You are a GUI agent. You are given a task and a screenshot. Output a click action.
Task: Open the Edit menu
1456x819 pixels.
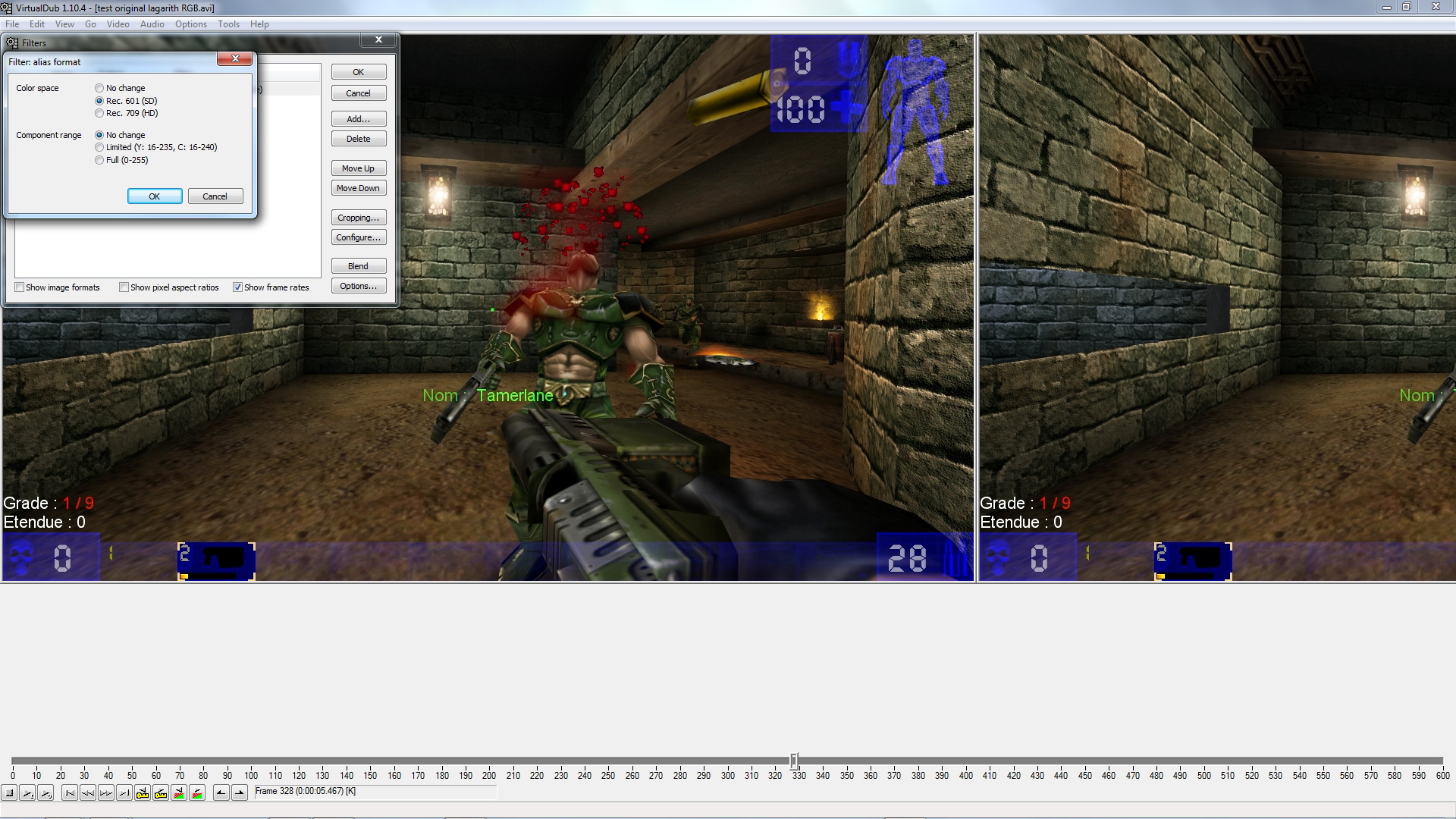point(37,24)
